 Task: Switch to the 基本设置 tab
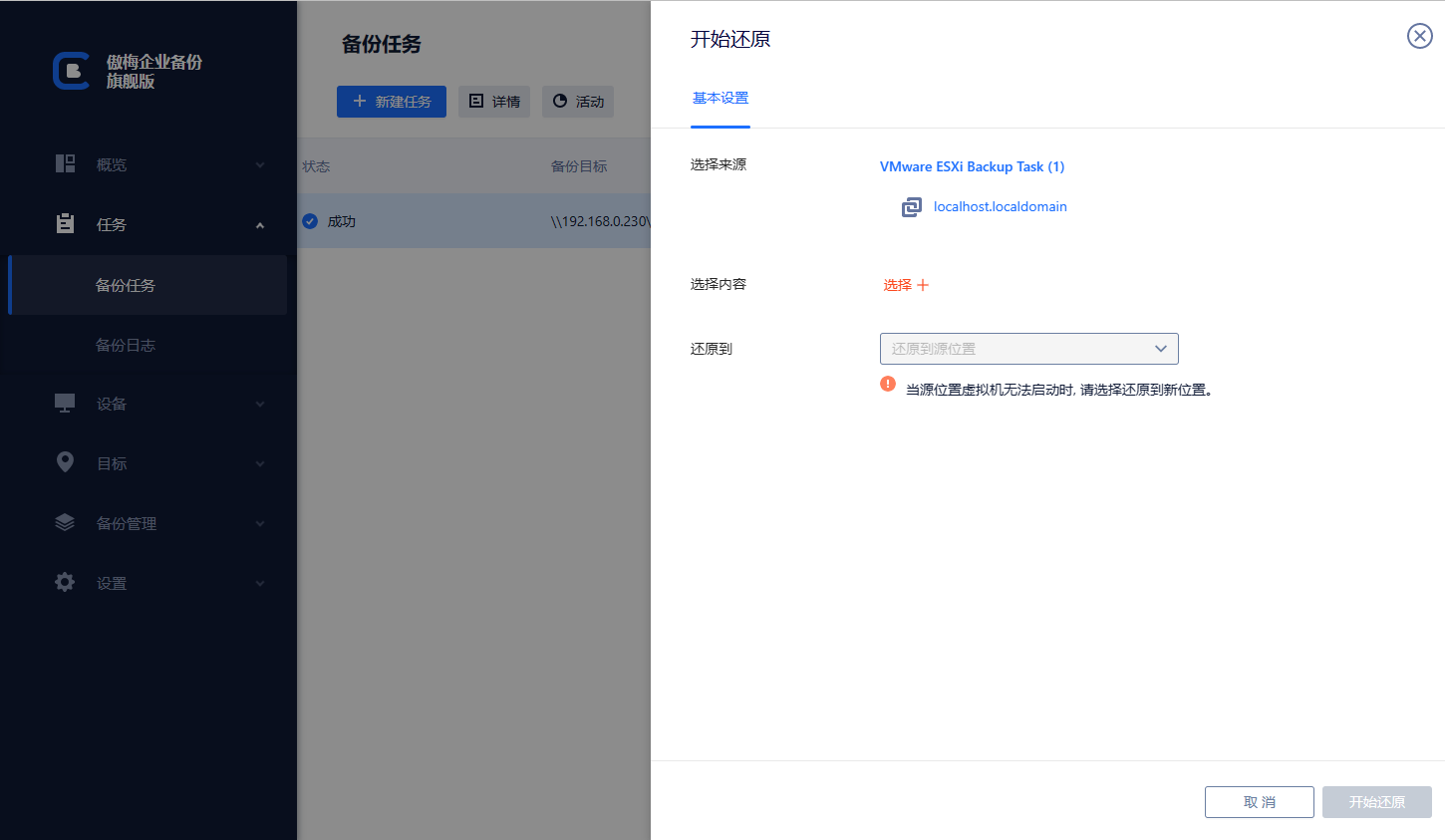[x=720, y=98]
